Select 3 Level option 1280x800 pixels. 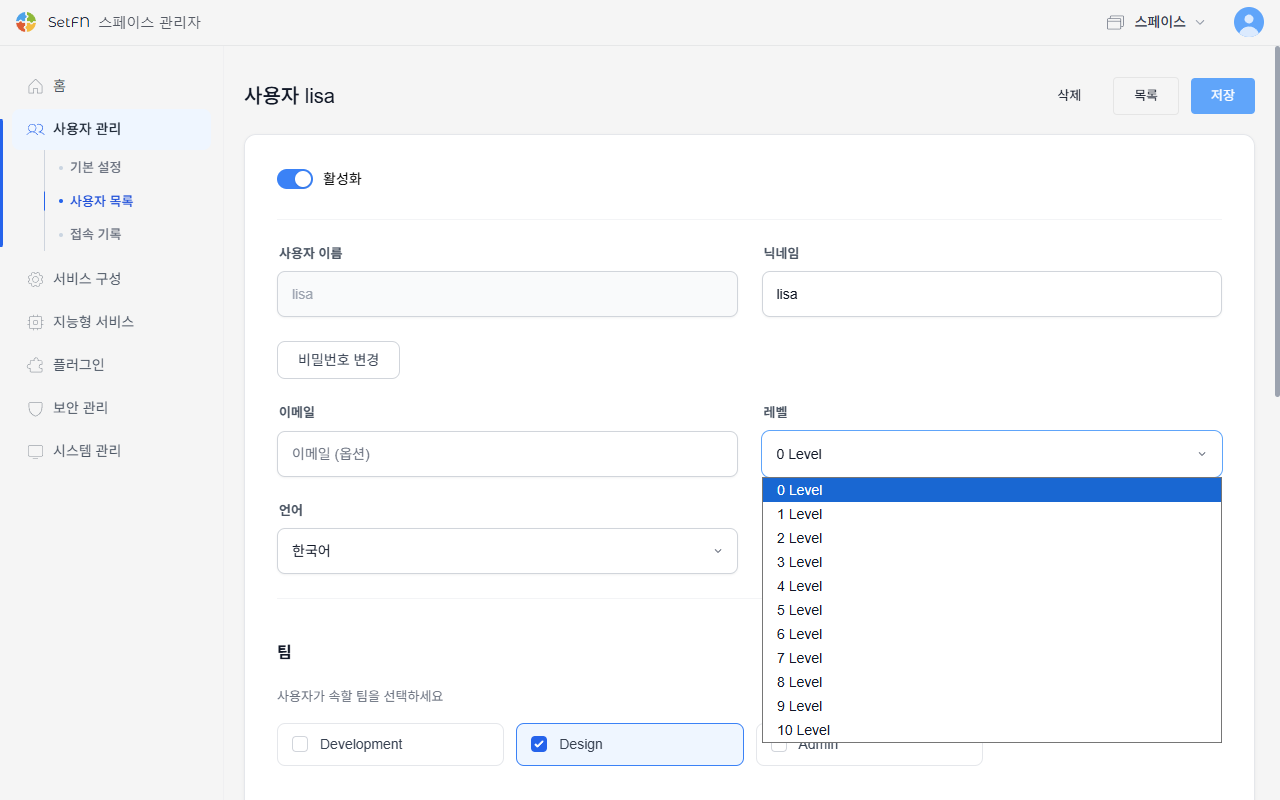coord(992,562)
